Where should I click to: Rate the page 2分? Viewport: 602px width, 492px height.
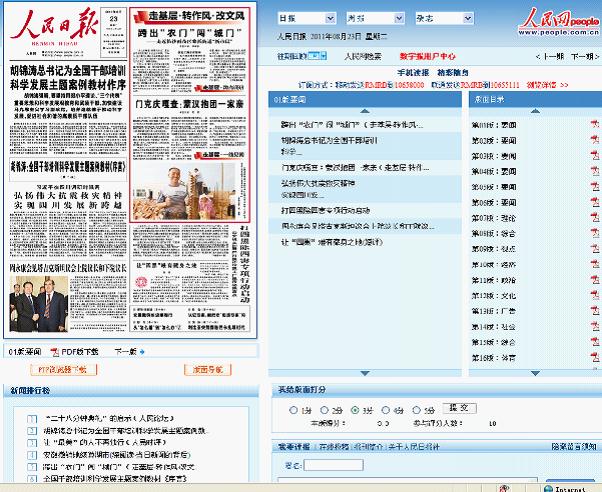point(324,410)
